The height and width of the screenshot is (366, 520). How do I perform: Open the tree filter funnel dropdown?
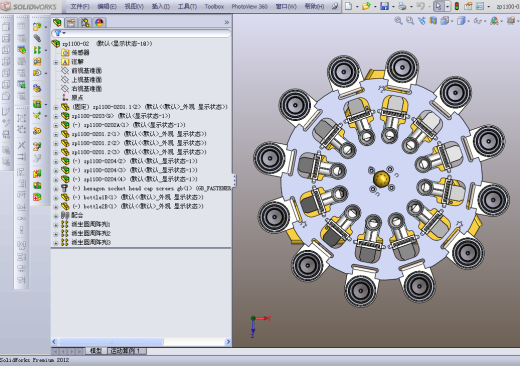coord(60,33)
